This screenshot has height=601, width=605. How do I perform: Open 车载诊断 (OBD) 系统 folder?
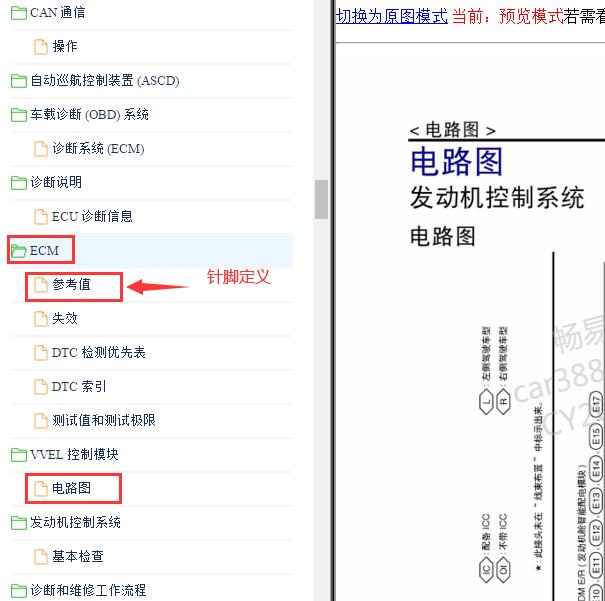tap(90, 115)
